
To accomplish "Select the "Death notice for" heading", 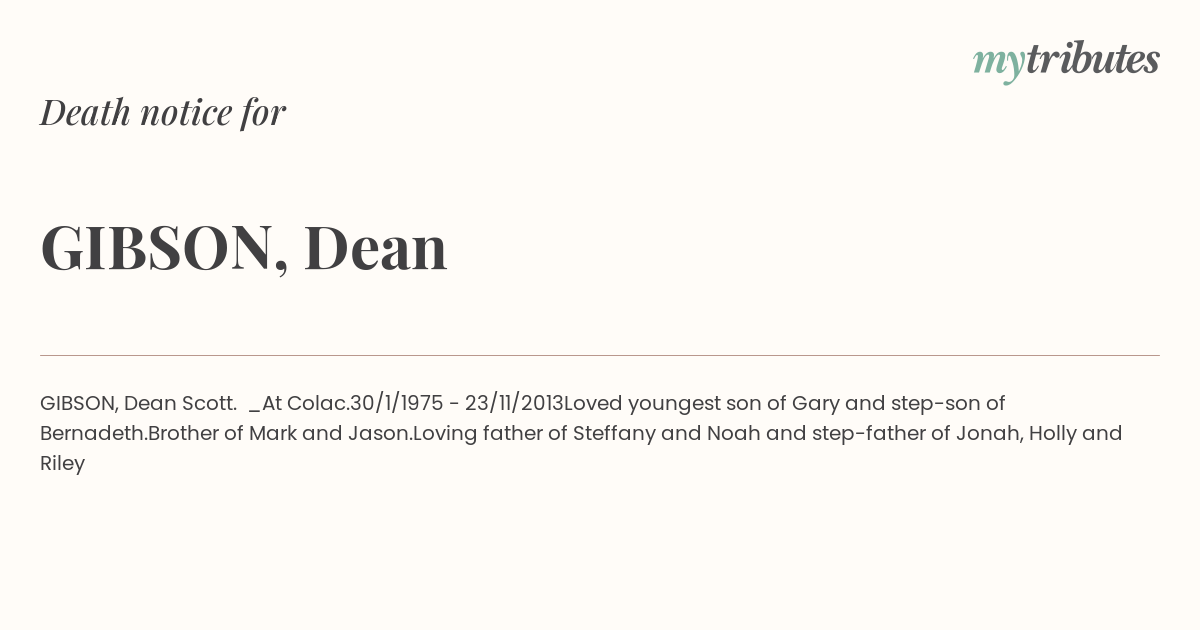I will point(163,112).
